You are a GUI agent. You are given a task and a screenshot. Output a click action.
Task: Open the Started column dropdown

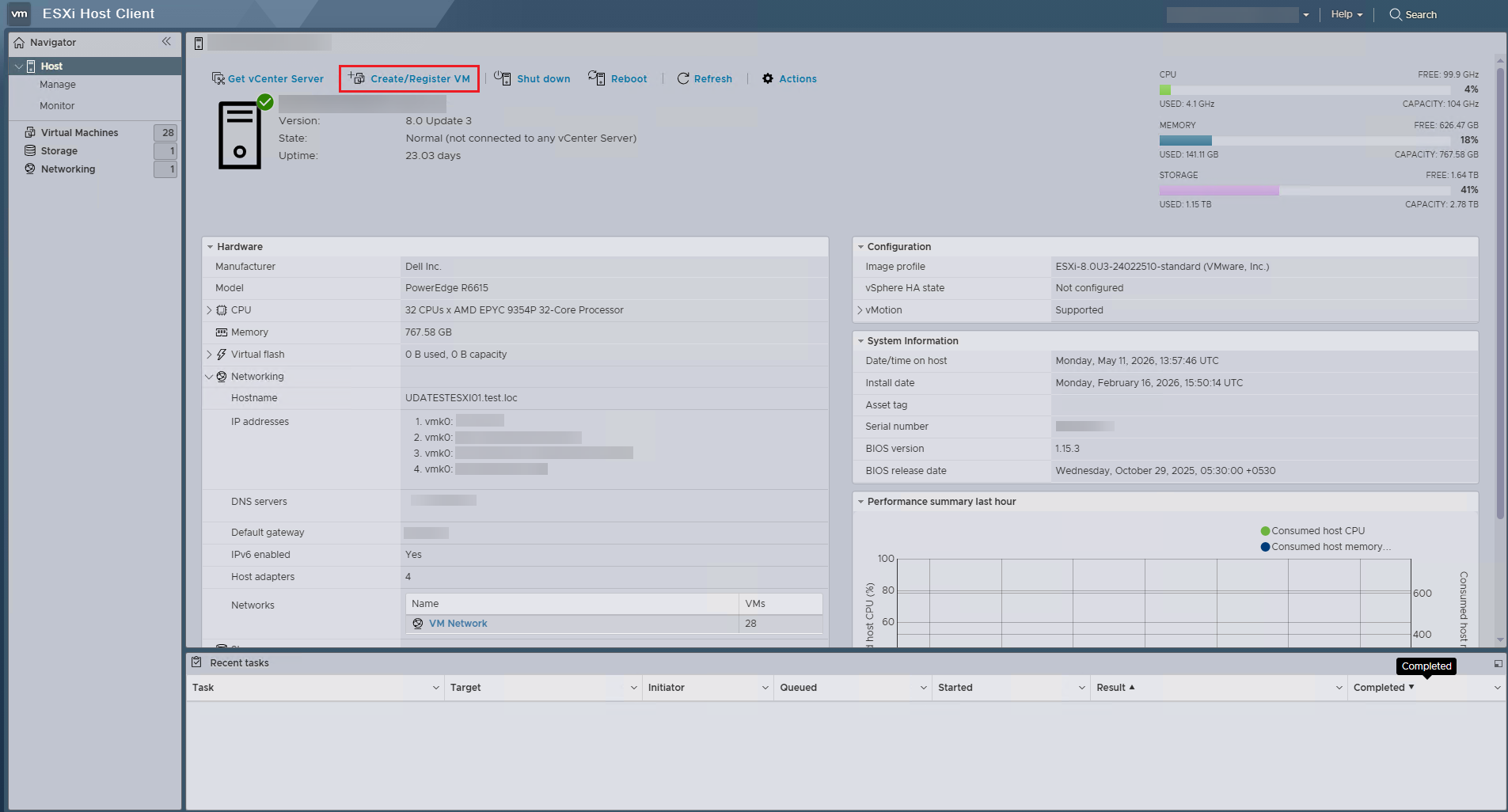[x=1081, y=688]
